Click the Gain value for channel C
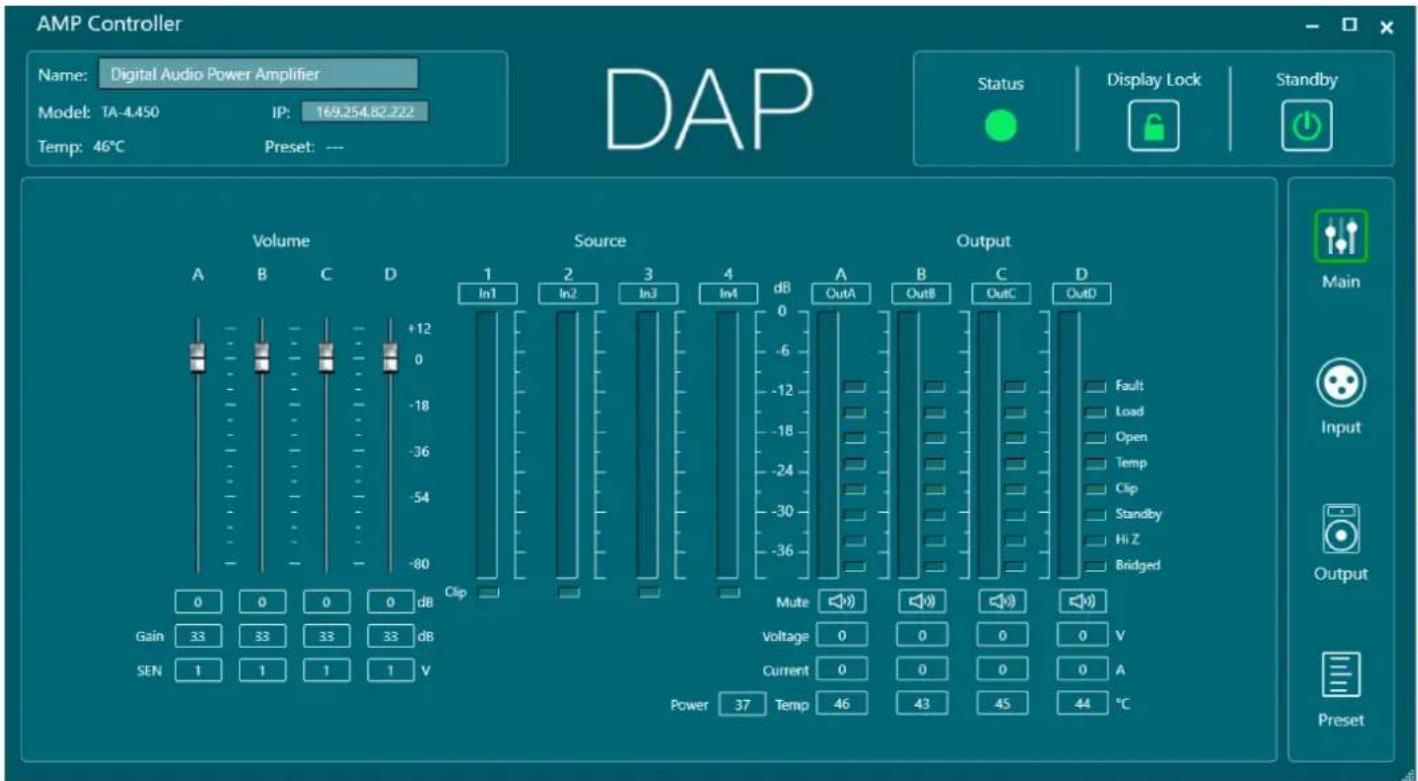 326,635
